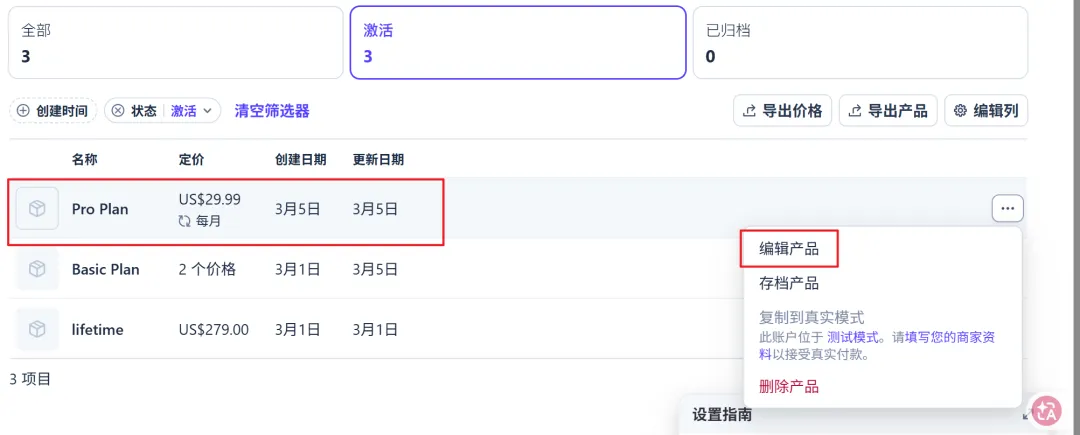Screen dimensions: 1080x435
Task: Open the 编辑列 column editor
Action: (x=986, y=111)
